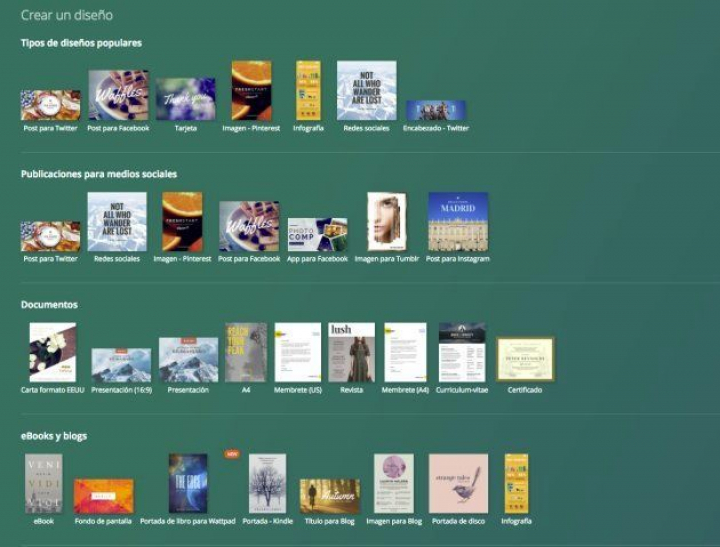Select the Curriculum-vitae document template
This screenshot has height=547, width=720.
461,351
